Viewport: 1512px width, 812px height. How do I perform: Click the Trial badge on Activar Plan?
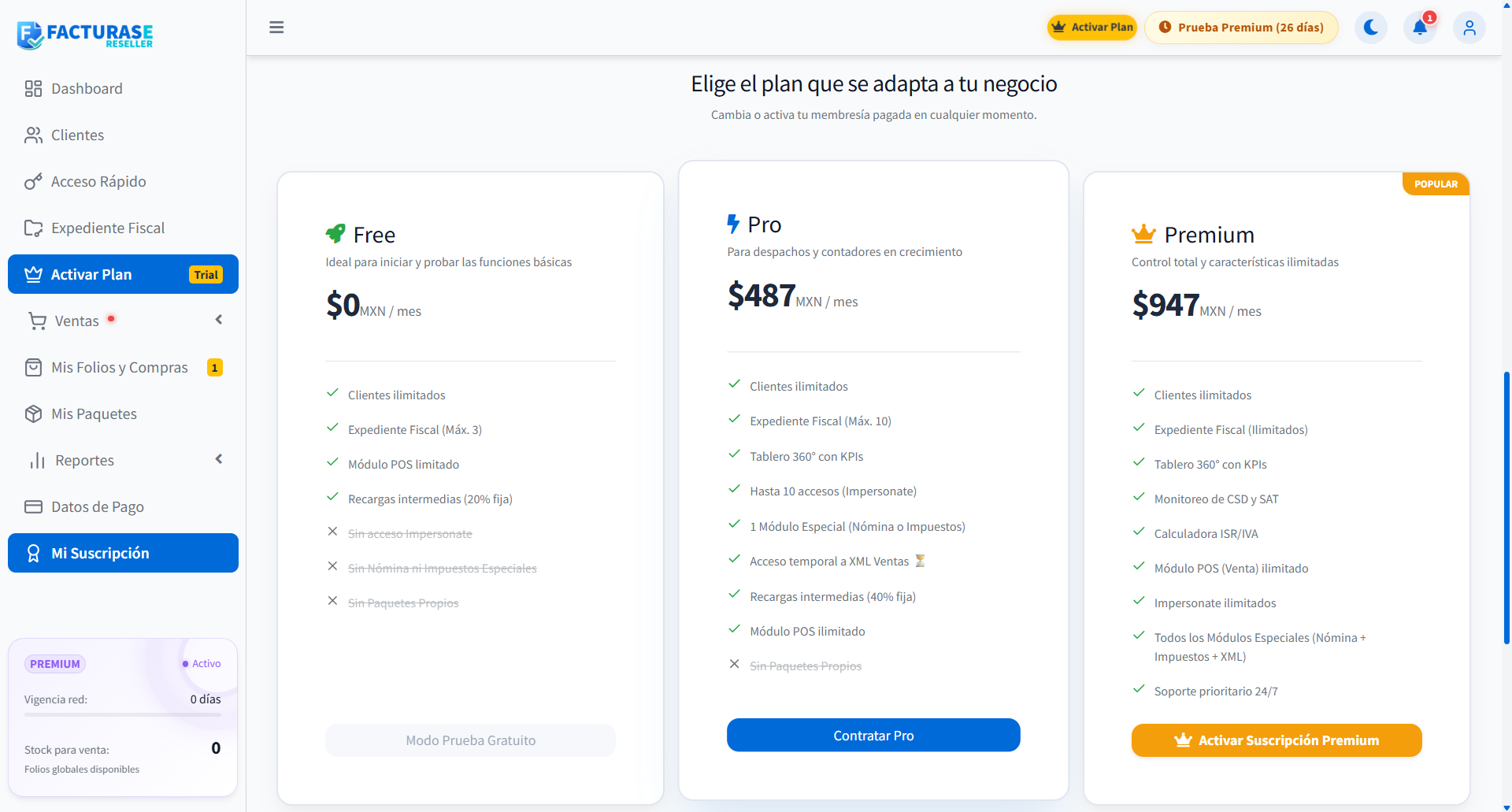point(206,275)
